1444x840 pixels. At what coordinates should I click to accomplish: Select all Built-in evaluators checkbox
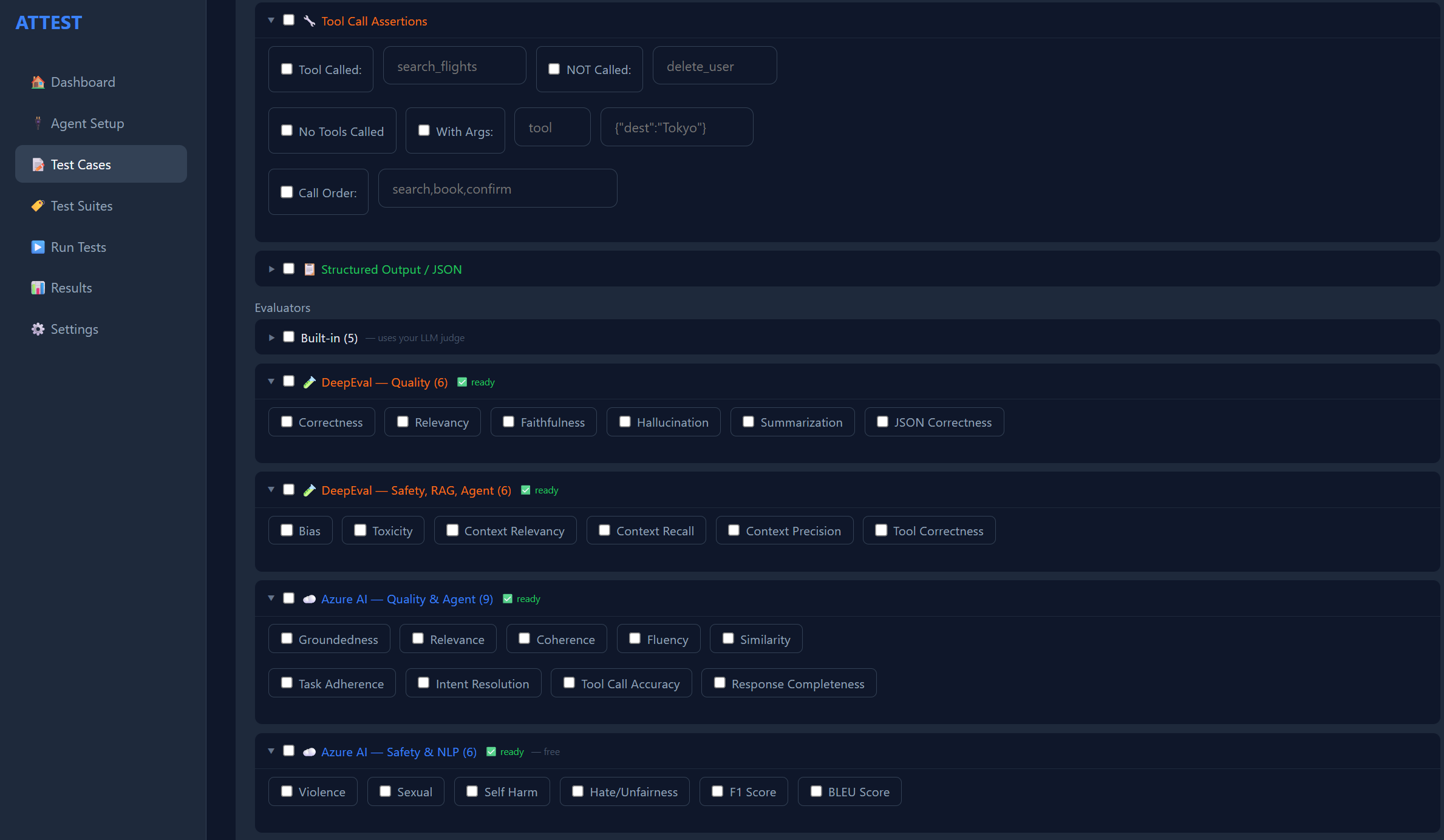(289, 337)
